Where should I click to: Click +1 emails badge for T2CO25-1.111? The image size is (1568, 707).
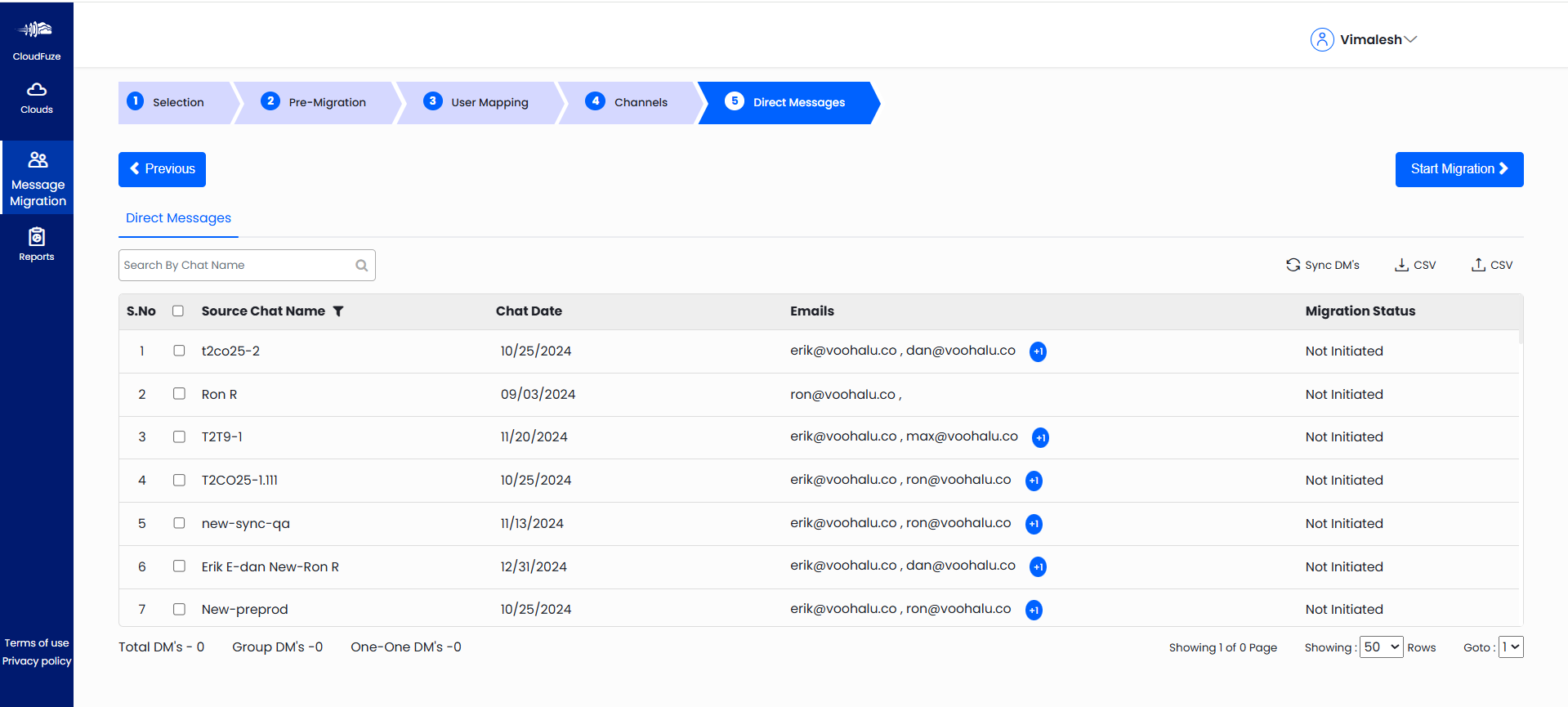click(1034, 481)
